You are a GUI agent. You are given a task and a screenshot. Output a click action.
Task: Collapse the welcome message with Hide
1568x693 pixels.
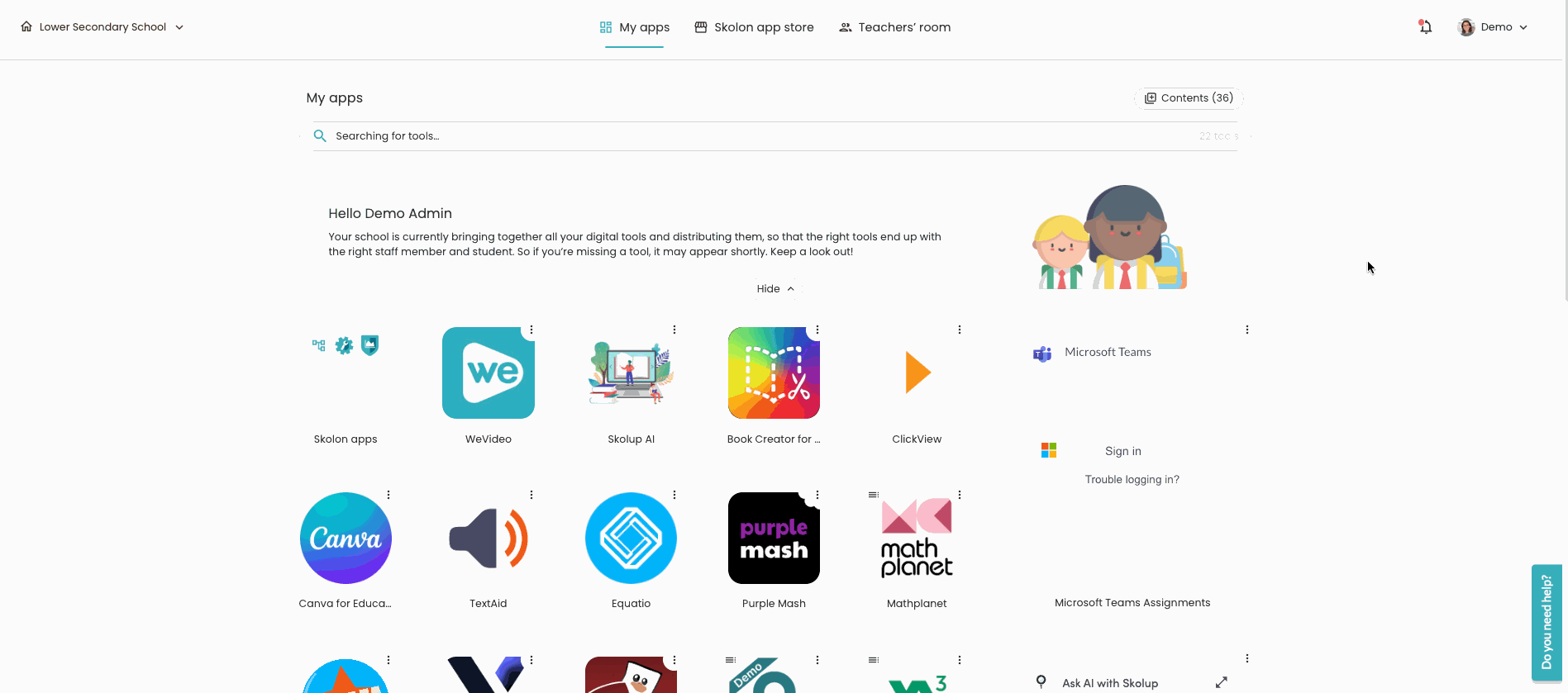coord(774,289)
